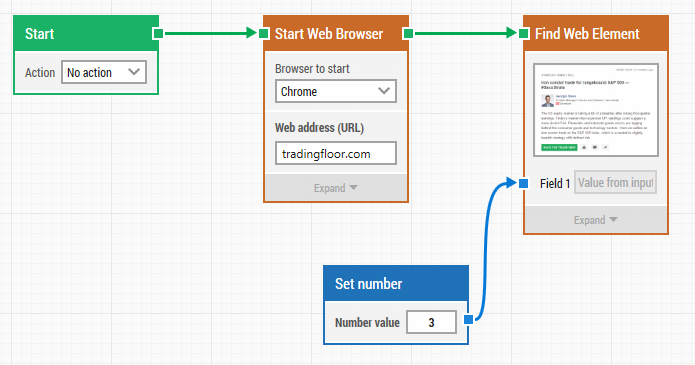The image size is (695, 365).
Task: Click the Start Web Browser green output connector
Action: (408, 33)
